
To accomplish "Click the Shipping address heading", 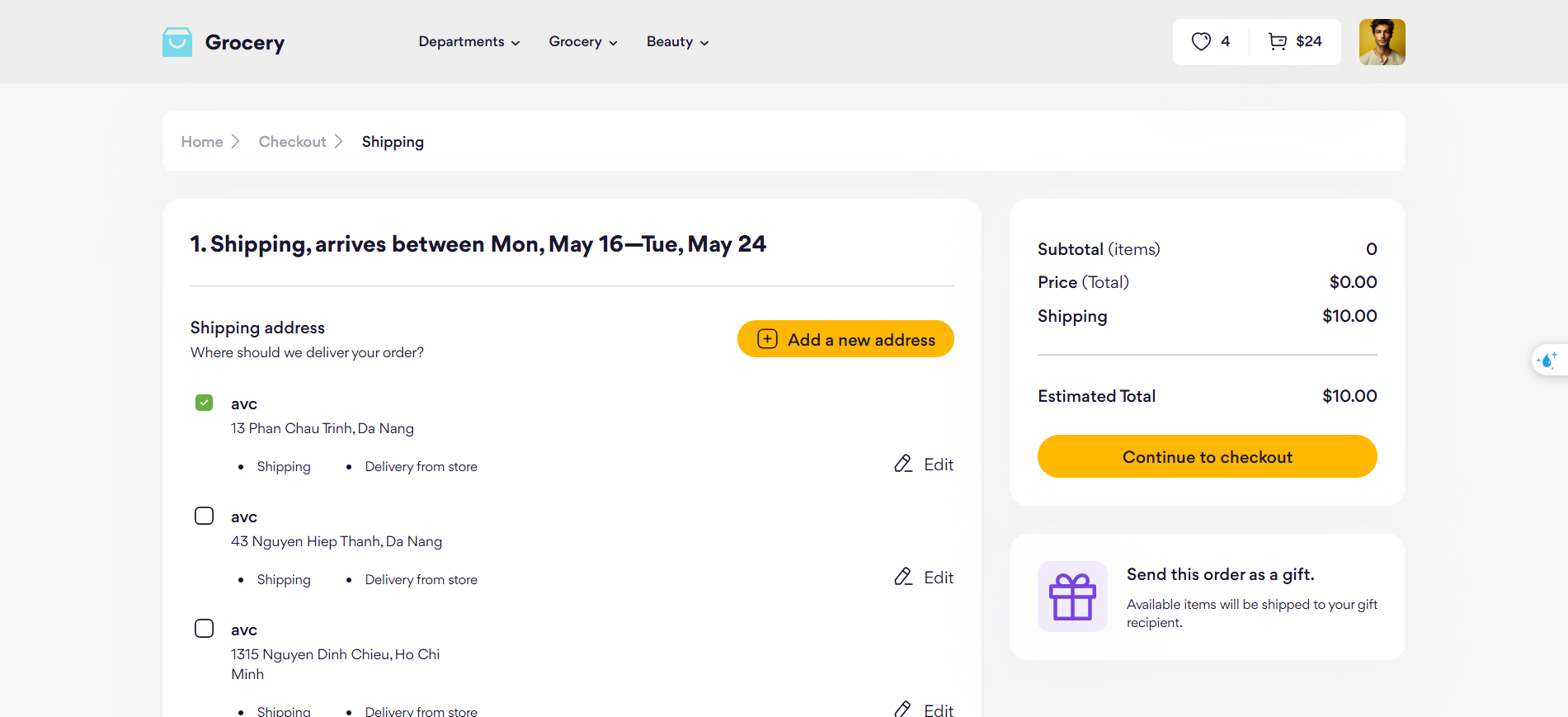I will click(x=257, y=328).
